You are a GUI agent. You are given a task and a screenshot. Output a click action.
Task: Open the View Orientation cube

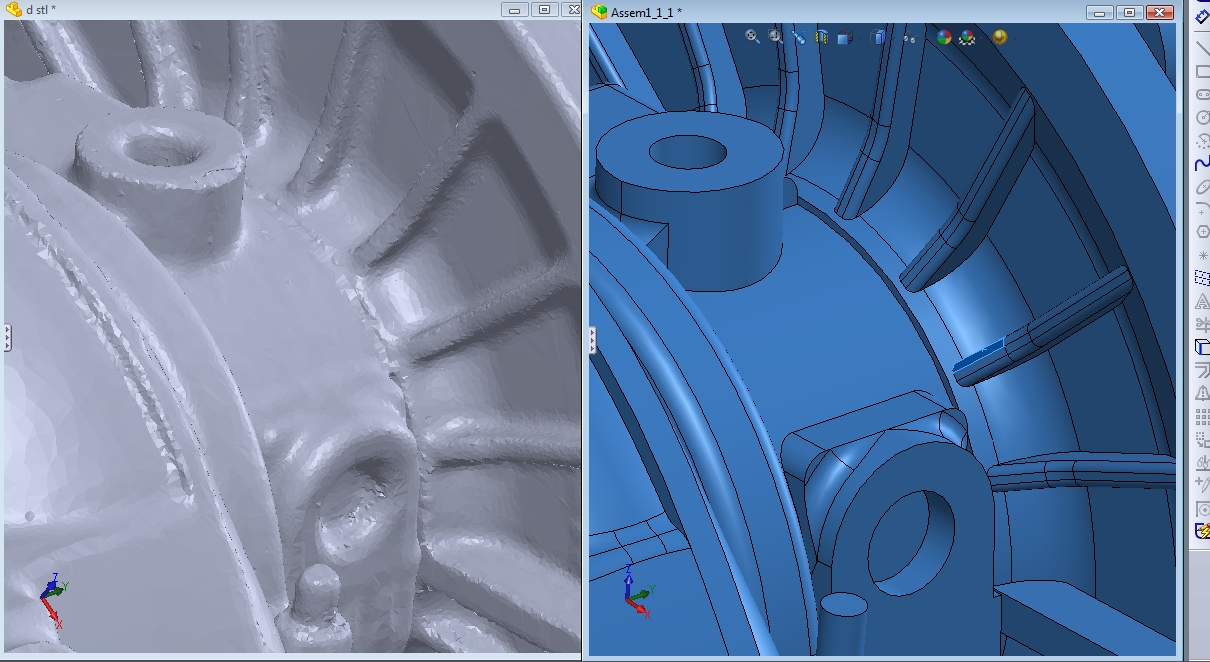[844, 38]
